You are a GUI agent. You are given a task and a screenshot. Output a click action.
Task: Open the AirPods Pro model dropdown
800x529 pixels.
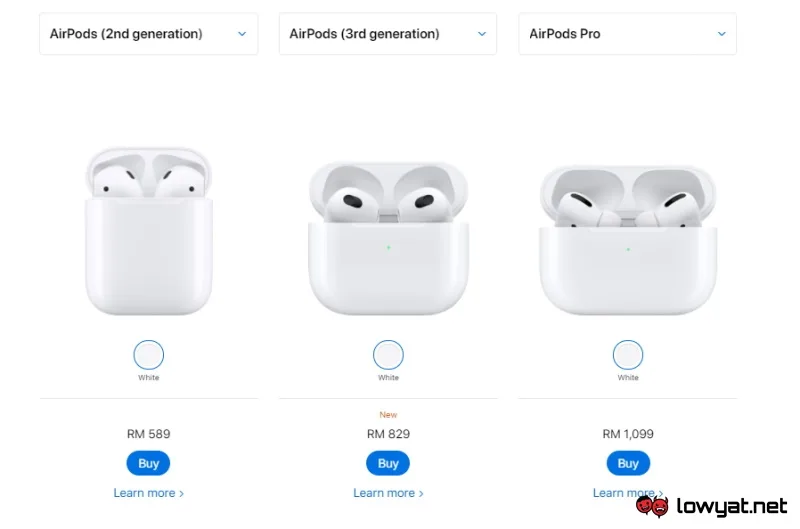point(628,34)
